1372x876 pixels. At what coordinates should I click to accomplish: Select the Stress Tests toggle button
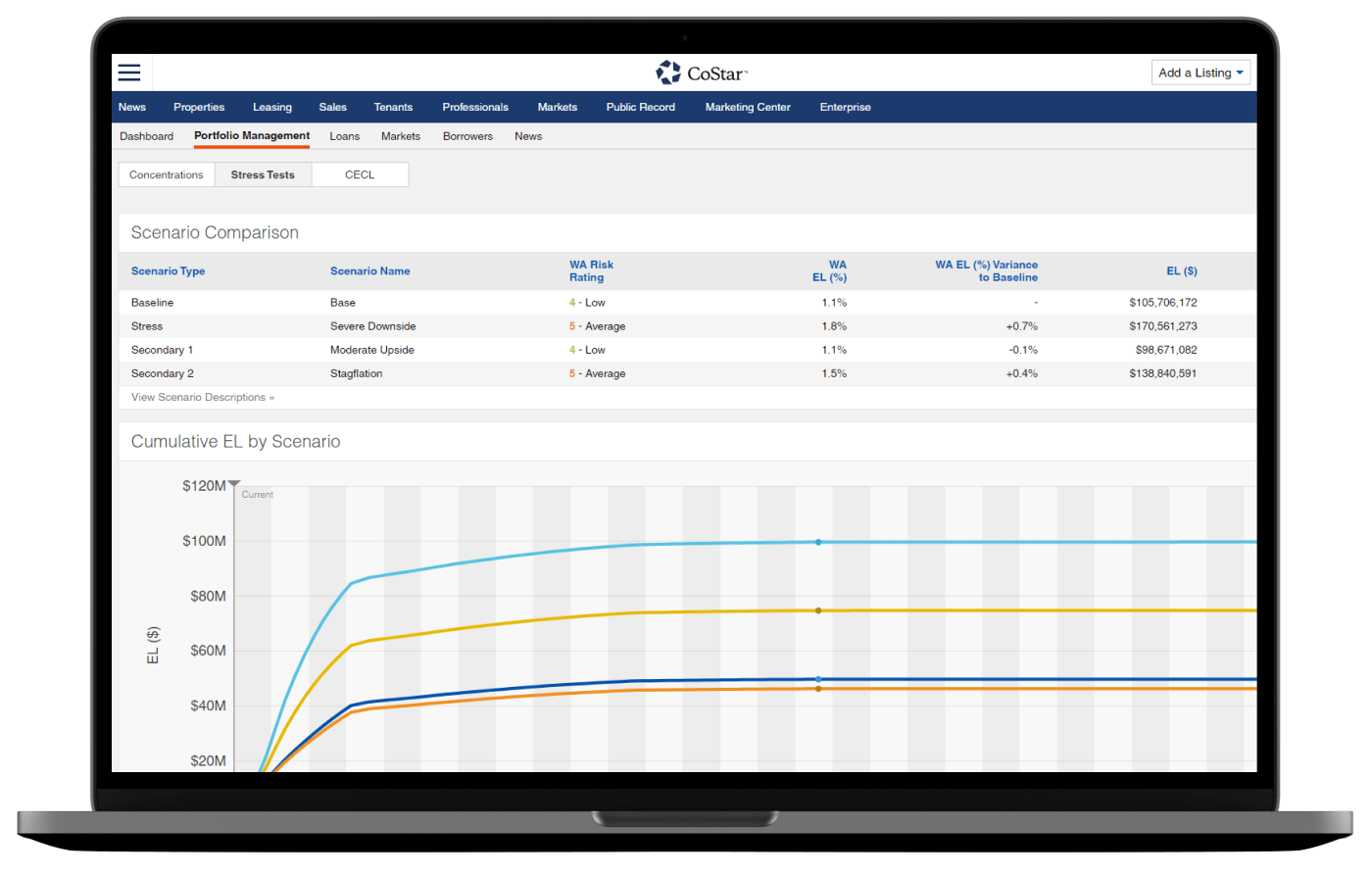click(x=263, y=174)
